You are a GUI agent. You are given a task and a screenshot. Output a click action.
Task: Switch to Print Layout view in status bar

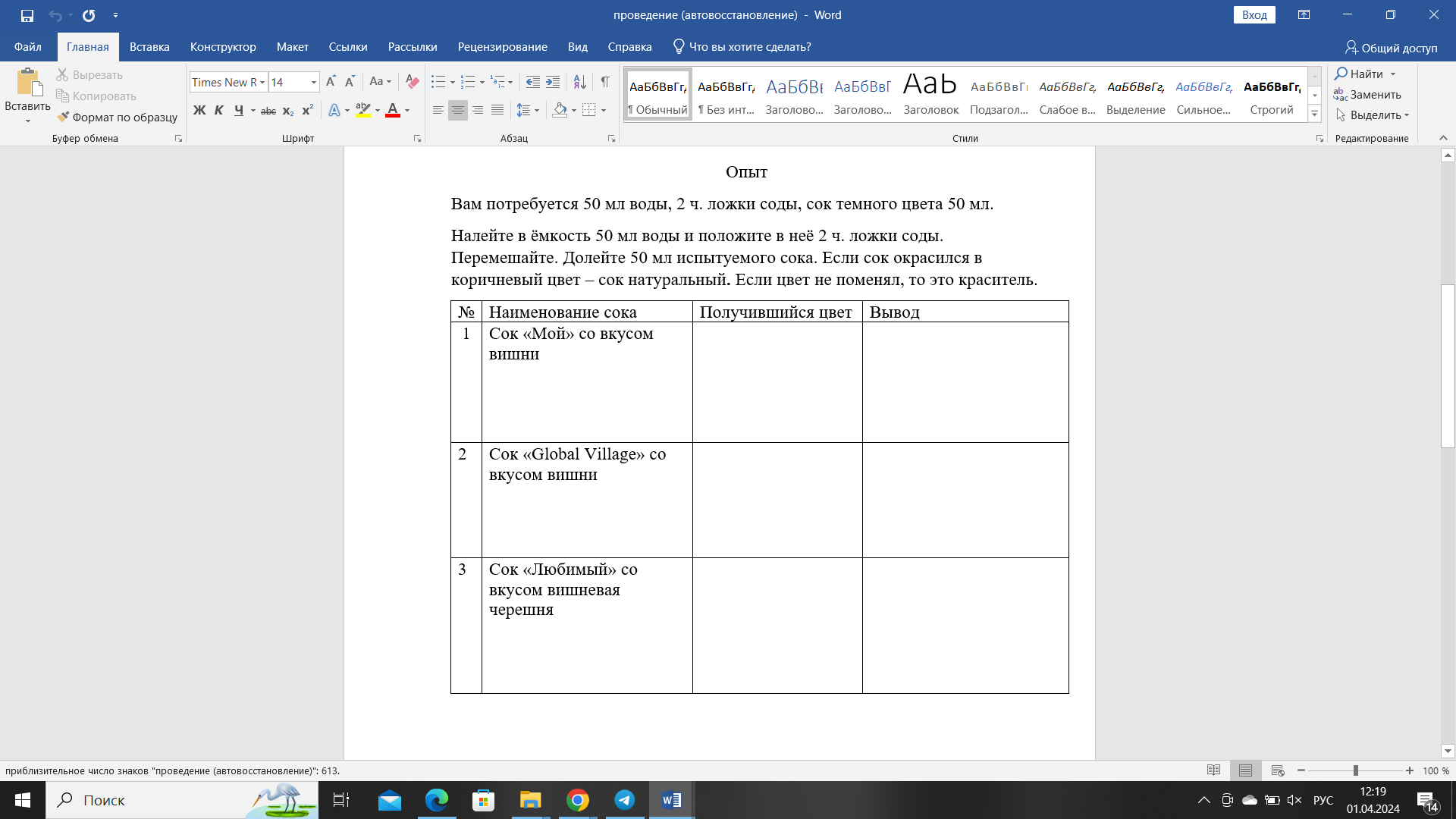coord(1245,770)
